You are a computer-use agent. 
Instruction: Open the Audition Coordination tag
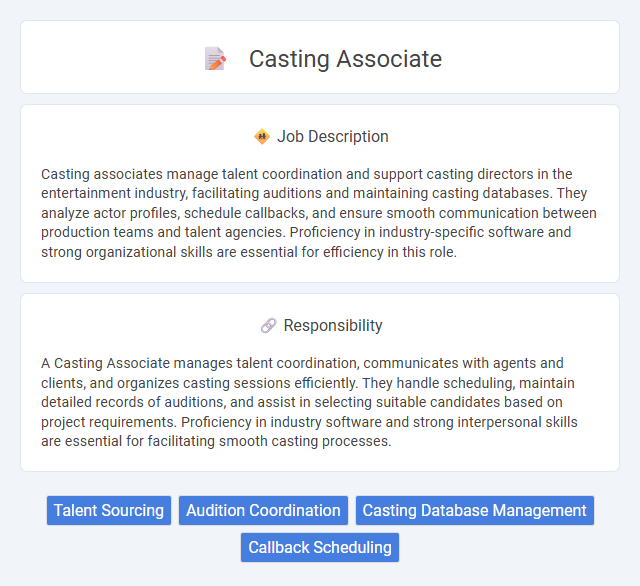[263, 511]
